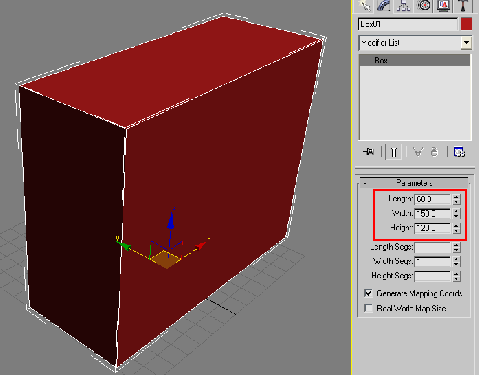Click the object name field Box01
The width and height of the screenshot is (479, 375).
pos(408,24)
